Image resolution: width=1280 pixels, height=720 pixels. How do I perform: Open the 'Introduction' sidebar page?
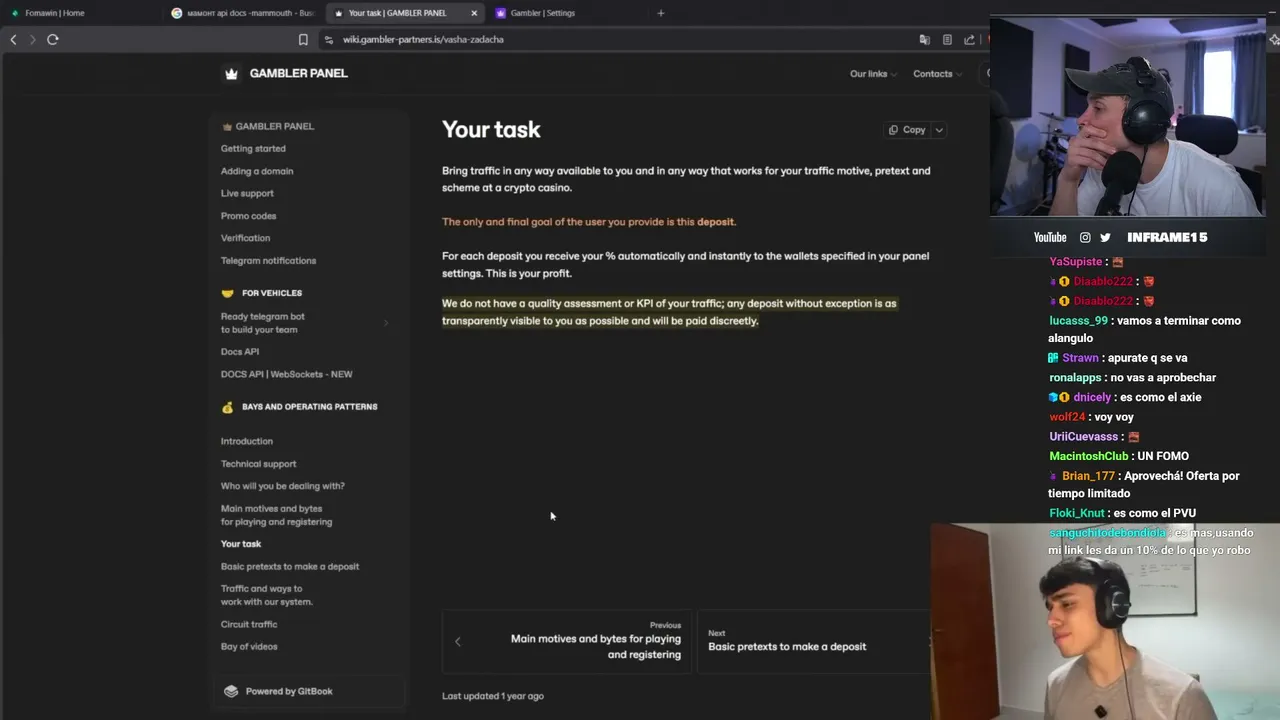point(247,441)
